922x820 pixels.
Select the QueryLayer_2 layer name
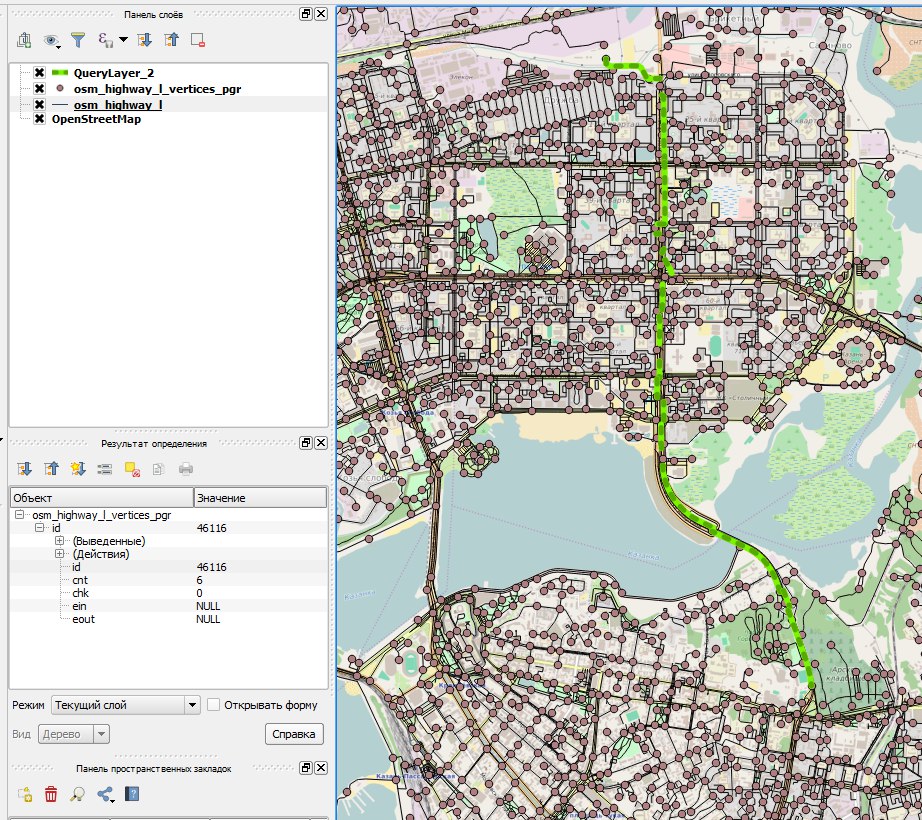(113, 73)
